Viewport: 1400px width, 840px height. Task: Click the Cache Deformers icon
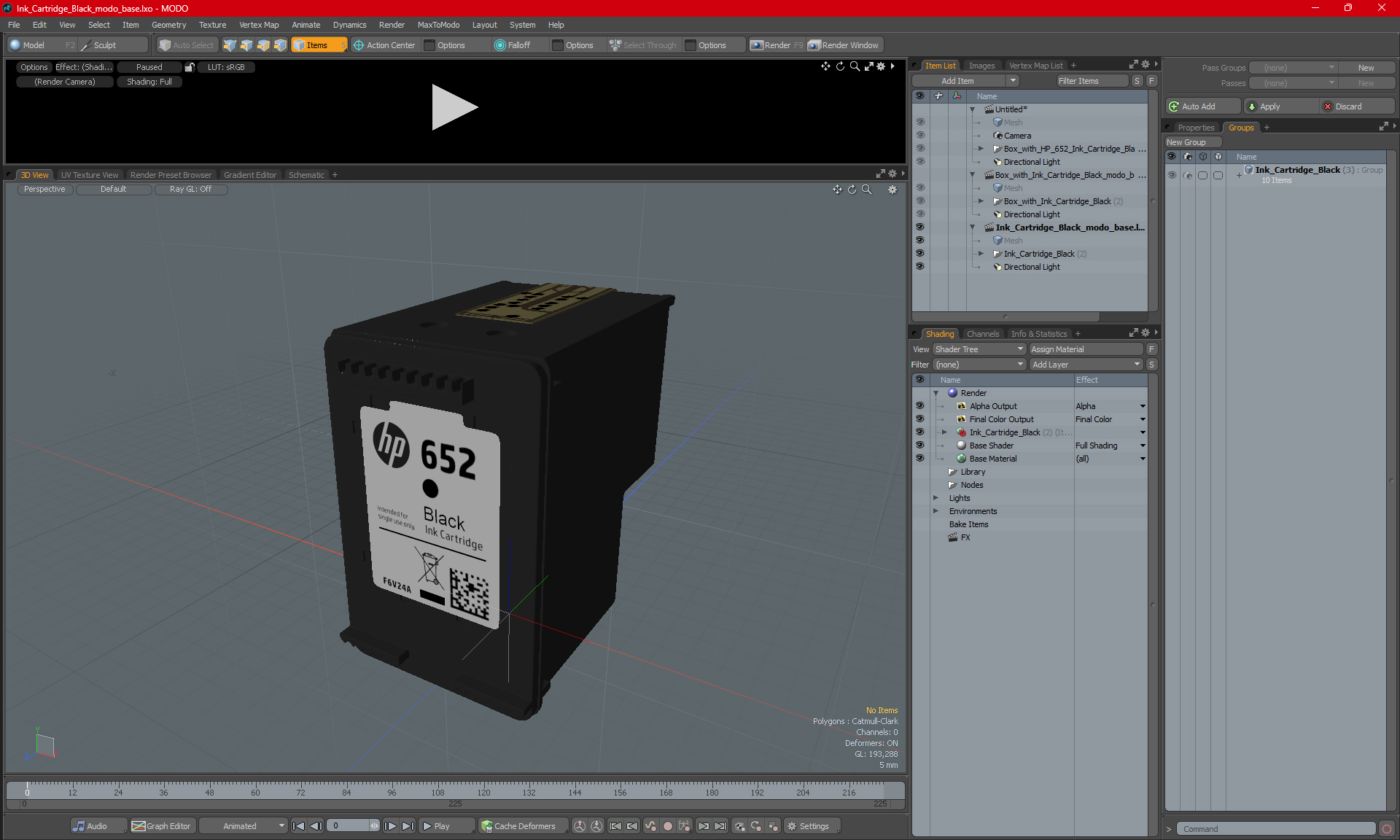[x=486, y=826]
